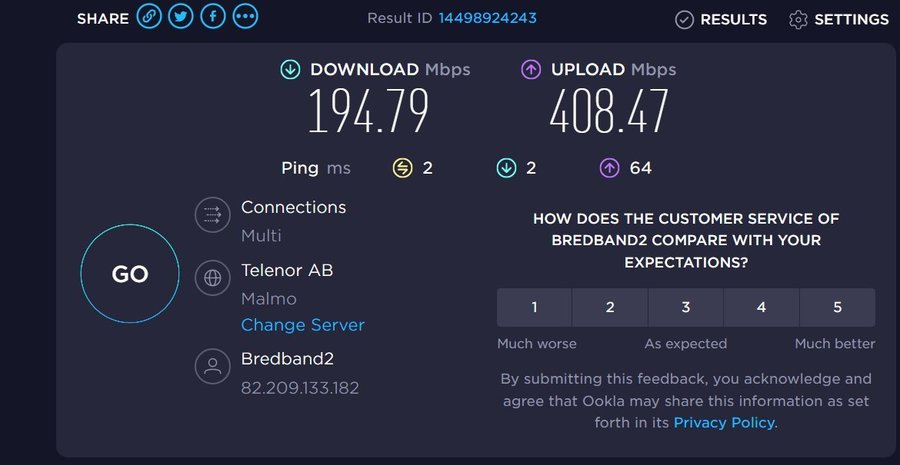Image resolution: width=900 pixels, height=465 pixels.
Task: Rate customer service as 3
Action: pyautogui.click(x=685, y=307)
